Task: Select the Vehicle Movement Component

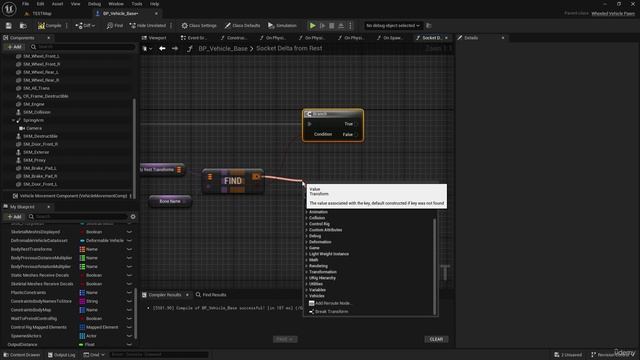Action: [x=73, y=196]
